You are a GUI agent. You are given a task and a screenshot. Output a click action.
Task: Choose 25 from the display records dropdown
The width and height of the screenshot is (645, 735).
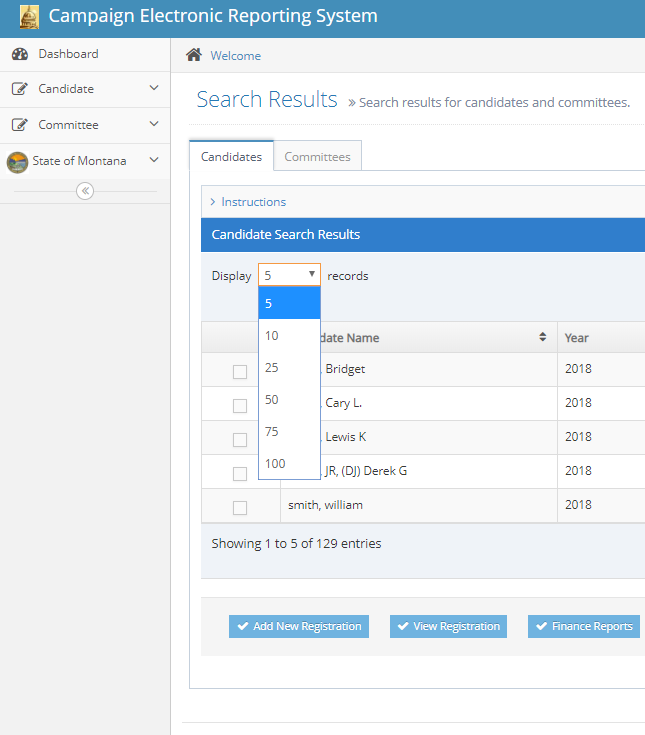[x=272, y=368]
